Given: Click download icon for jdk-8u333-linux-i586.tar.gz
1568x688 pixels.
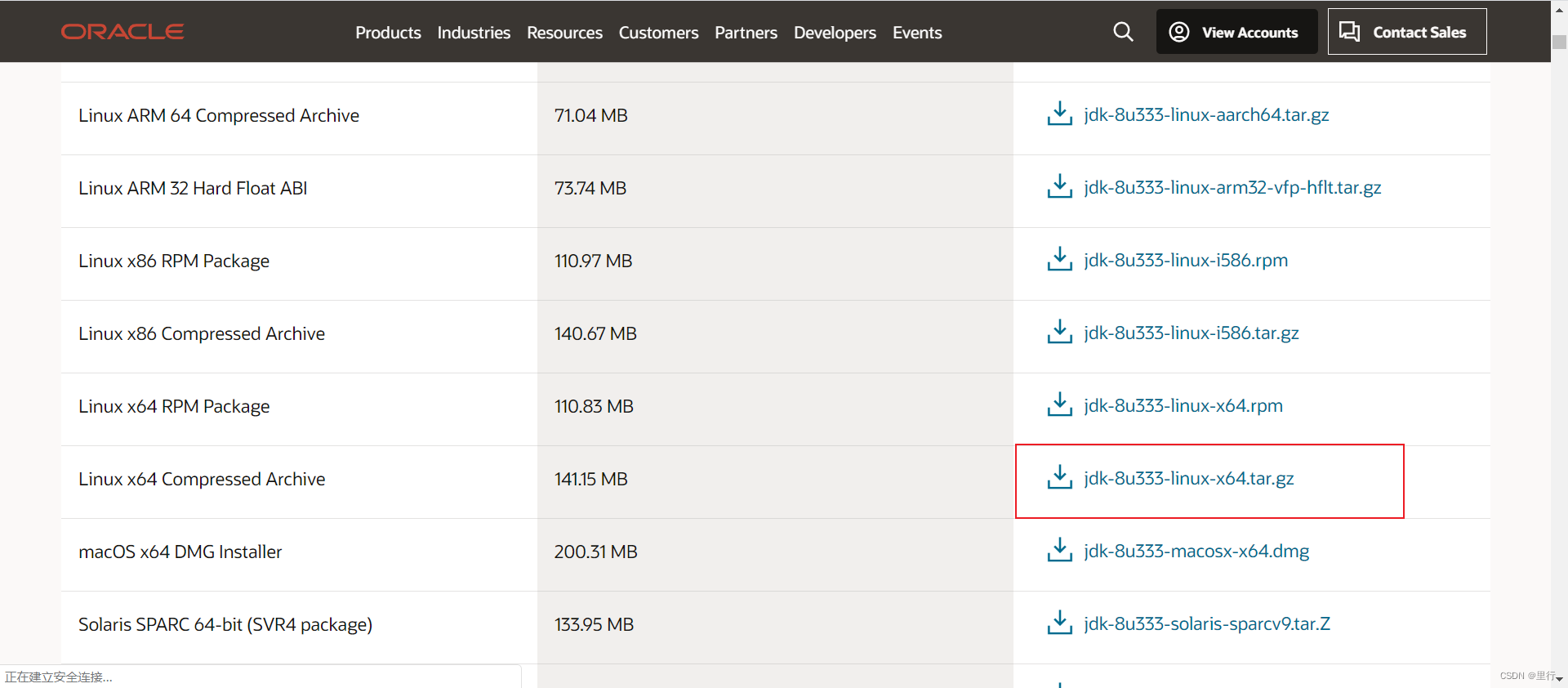Looking at the screenshot, I should 1059,333.
